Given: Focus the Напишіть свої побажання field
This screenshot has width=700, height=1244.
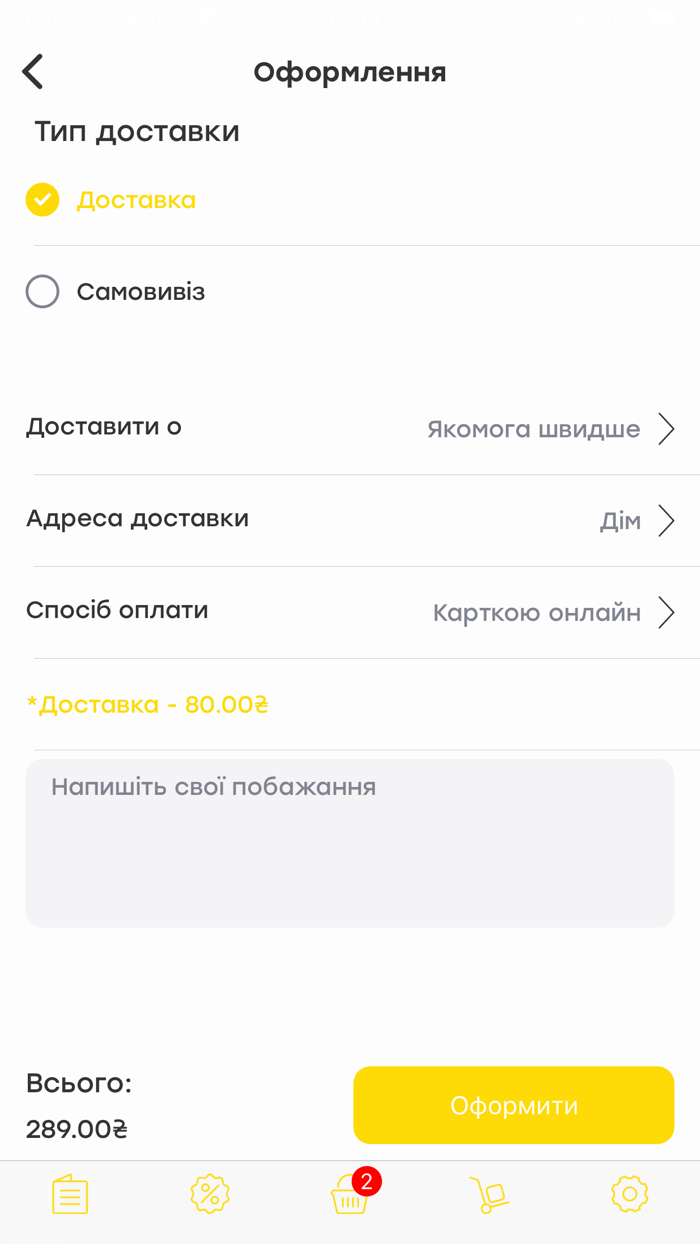Looking at the screenshot, I should pyautogui.click(x=350, y=843).
